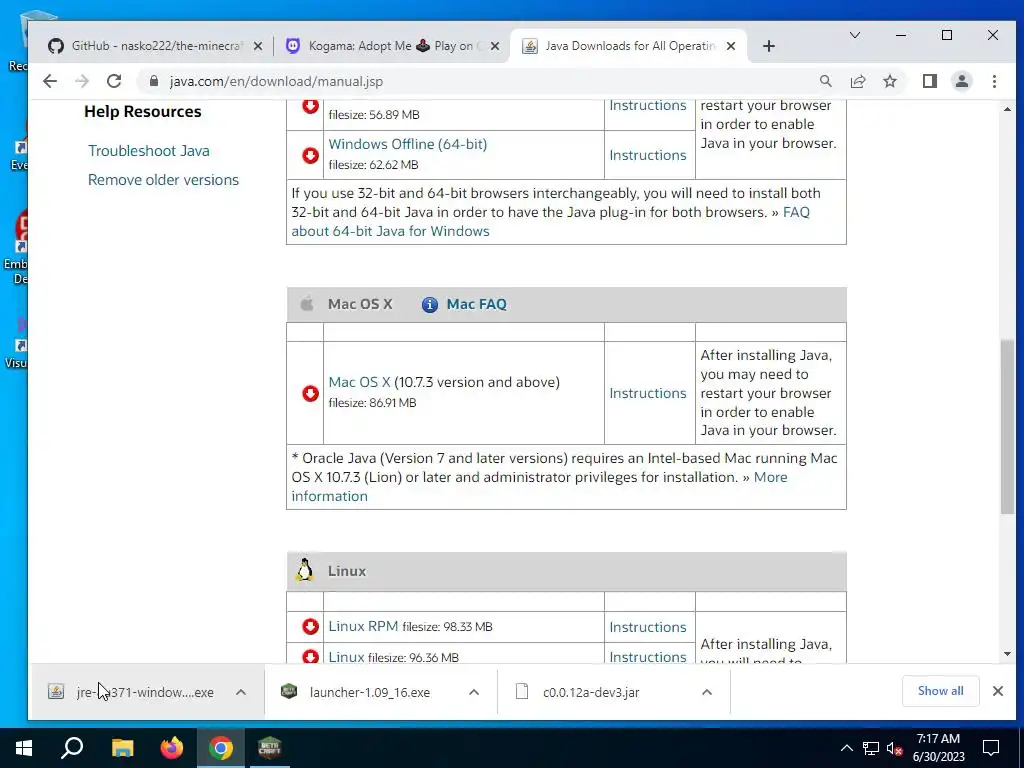
Task: Open the c0.0.12a-dev3.jar download
Action: (591, 692)
